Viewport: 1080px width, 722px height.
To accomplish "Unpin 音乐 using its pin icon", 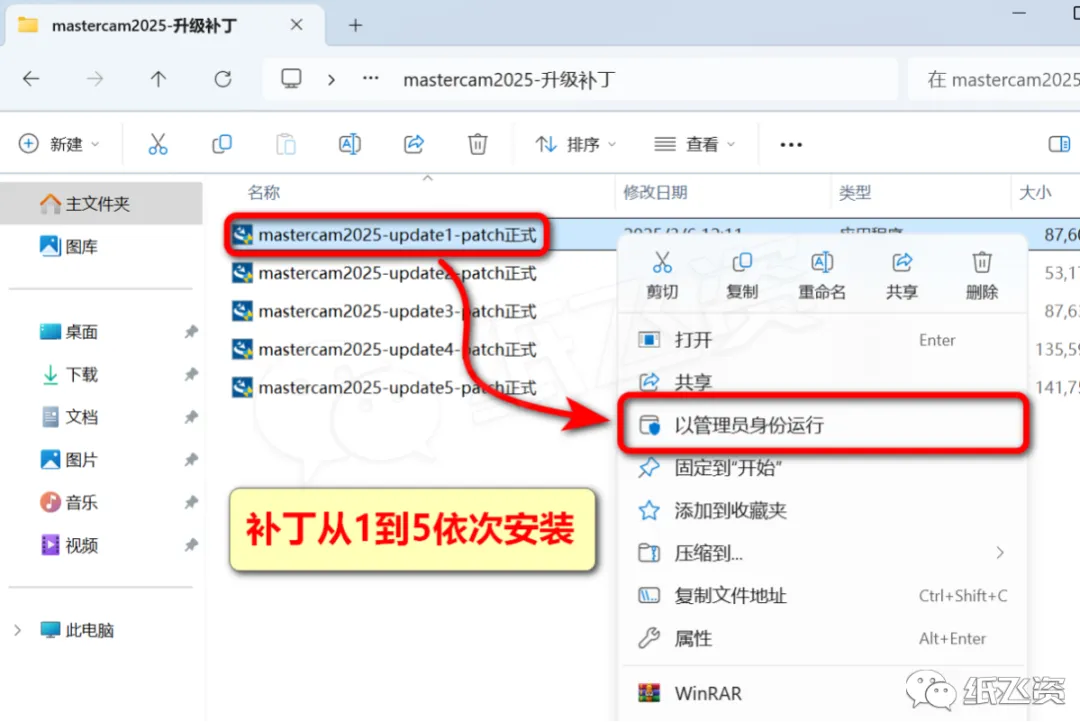I will [x=191, y=502].
